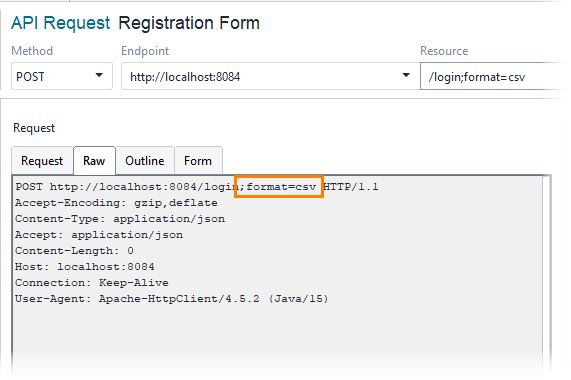The width and height of the screenshot is (571, 380).
Task: Click the Connection: Keep-Alive line
Action: pyautogui.click(x=92, y=283)
